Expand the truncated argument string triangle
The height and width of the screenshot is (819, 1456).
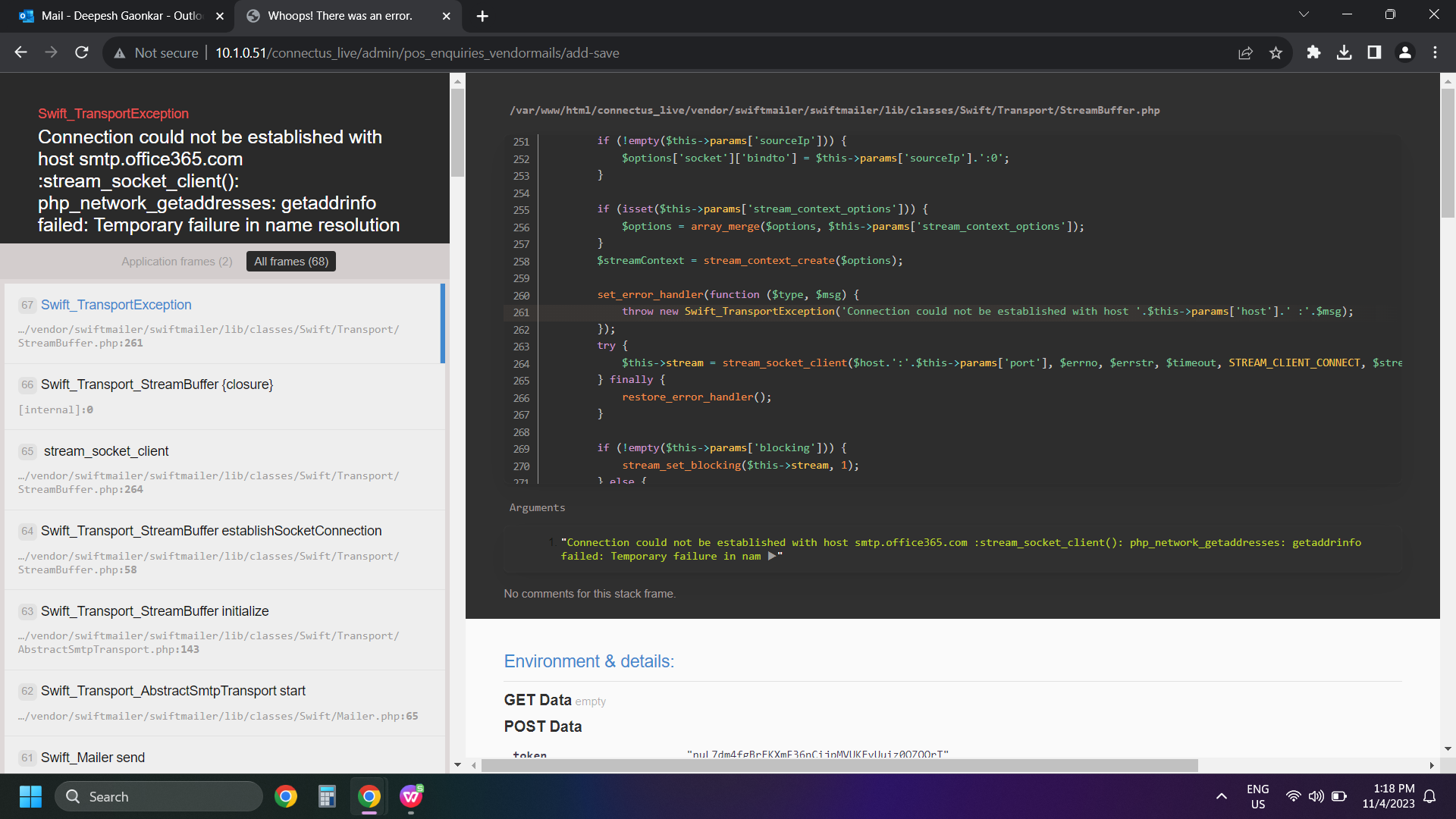772,556
